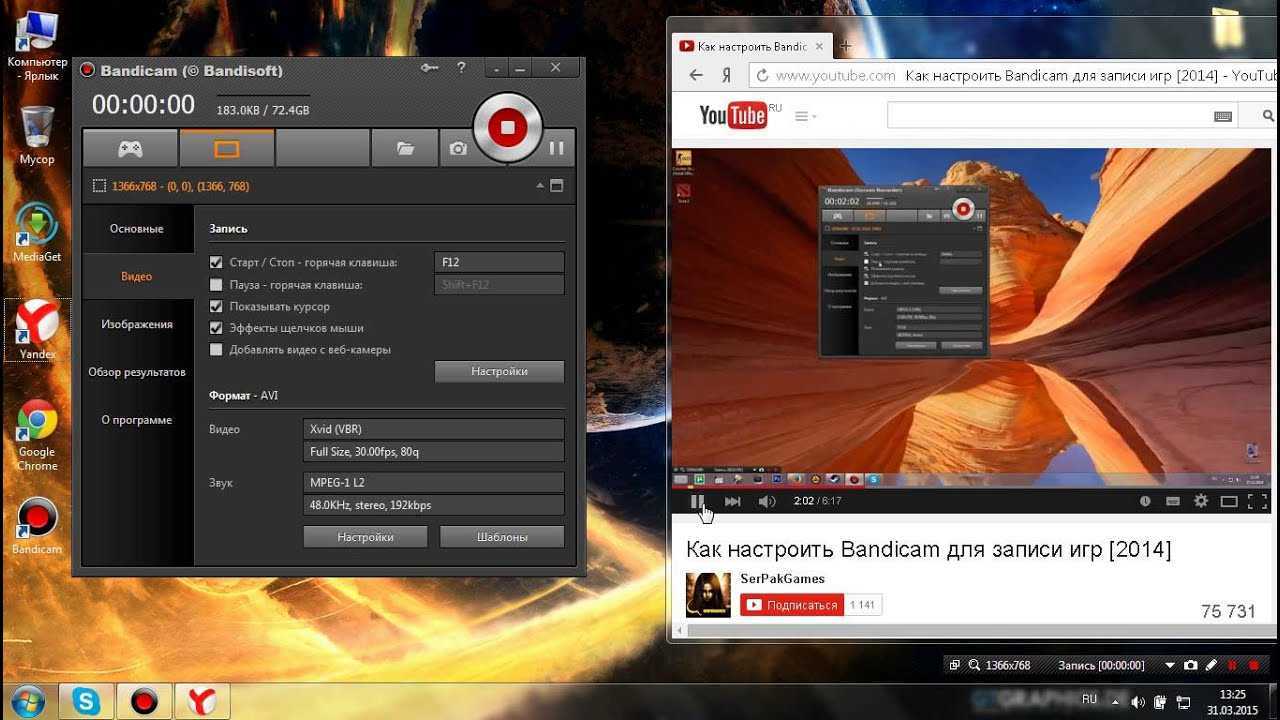
Task: Open Bandicam help question mark
Action: [461, 68]
